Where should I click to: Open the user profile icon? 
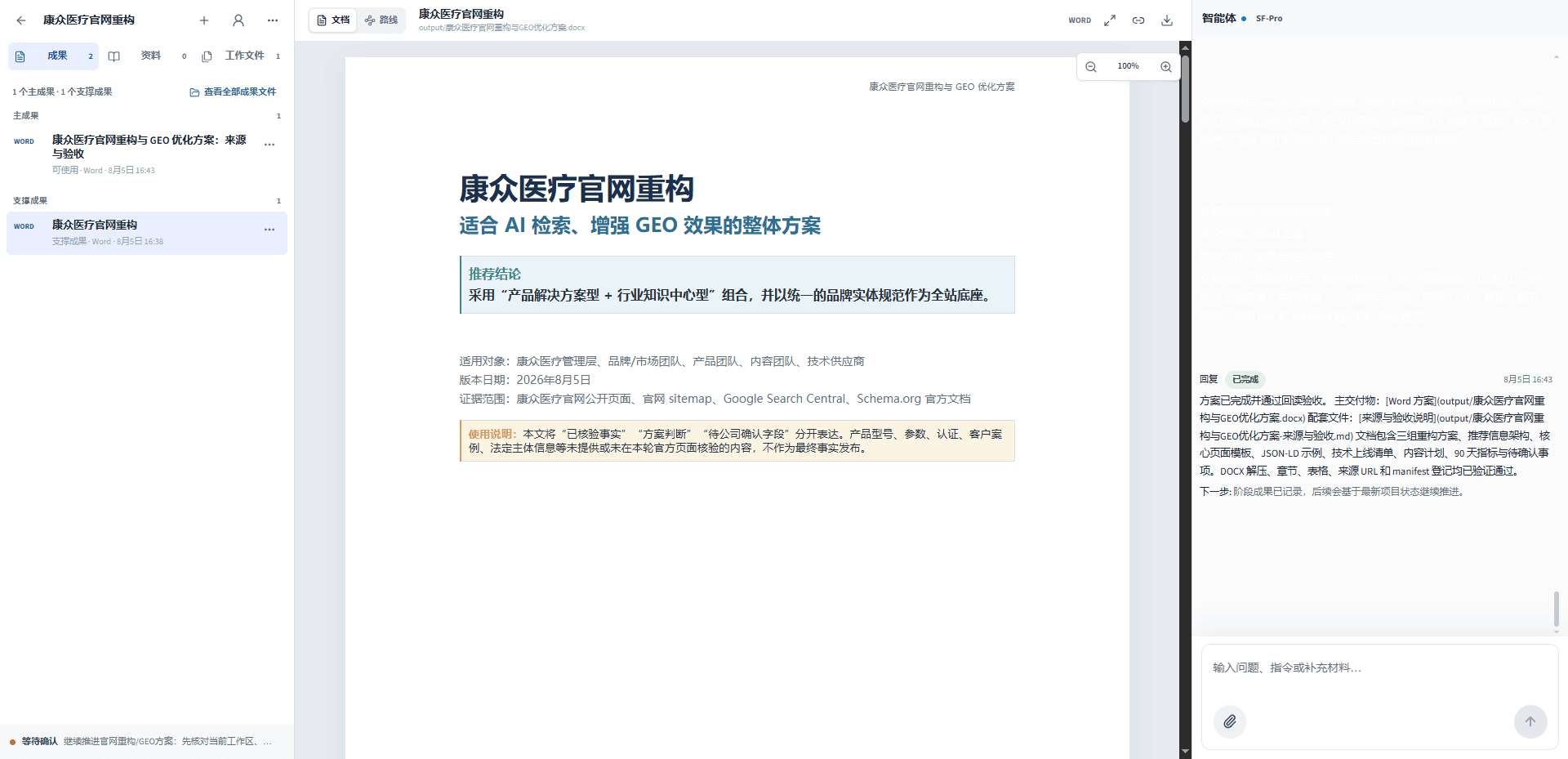238,20
